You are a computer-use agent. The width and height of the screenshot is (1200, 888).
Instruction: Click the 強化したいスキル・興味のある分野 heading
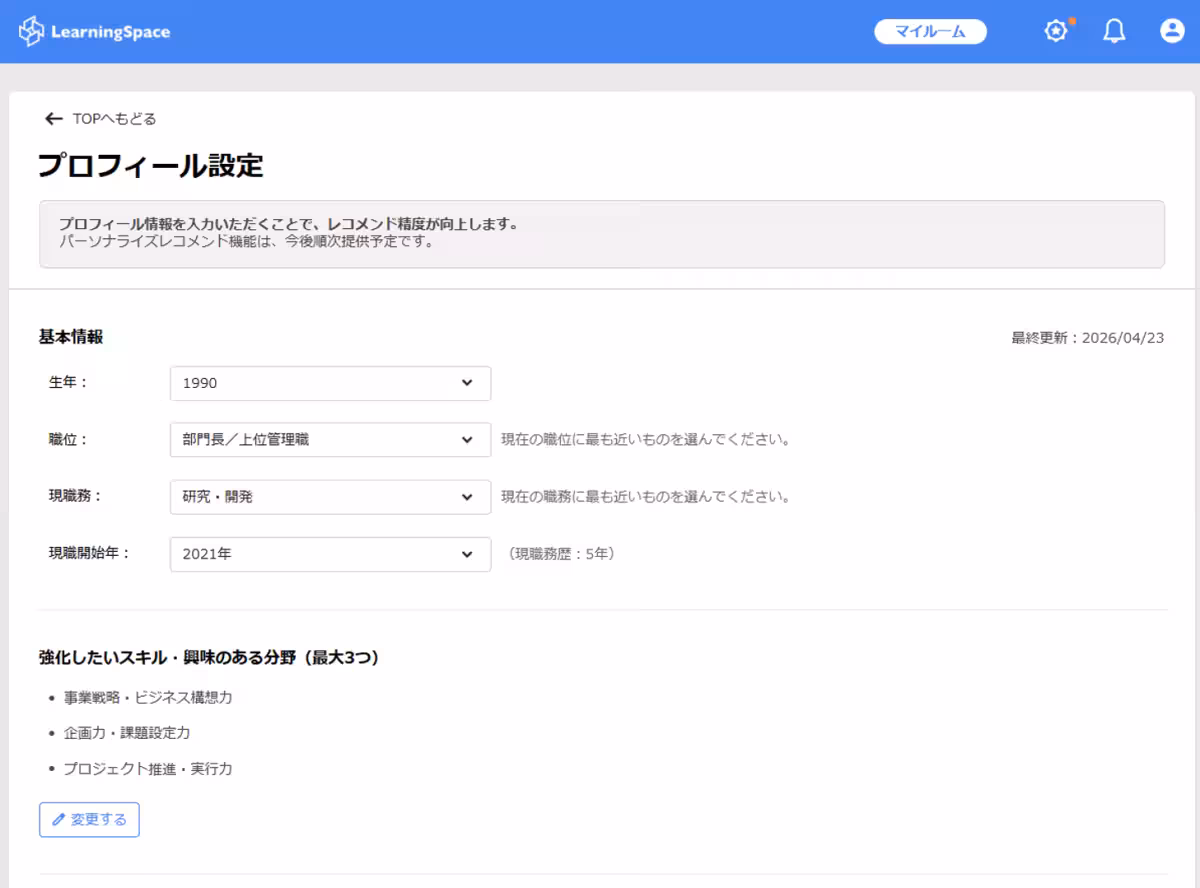209,658
